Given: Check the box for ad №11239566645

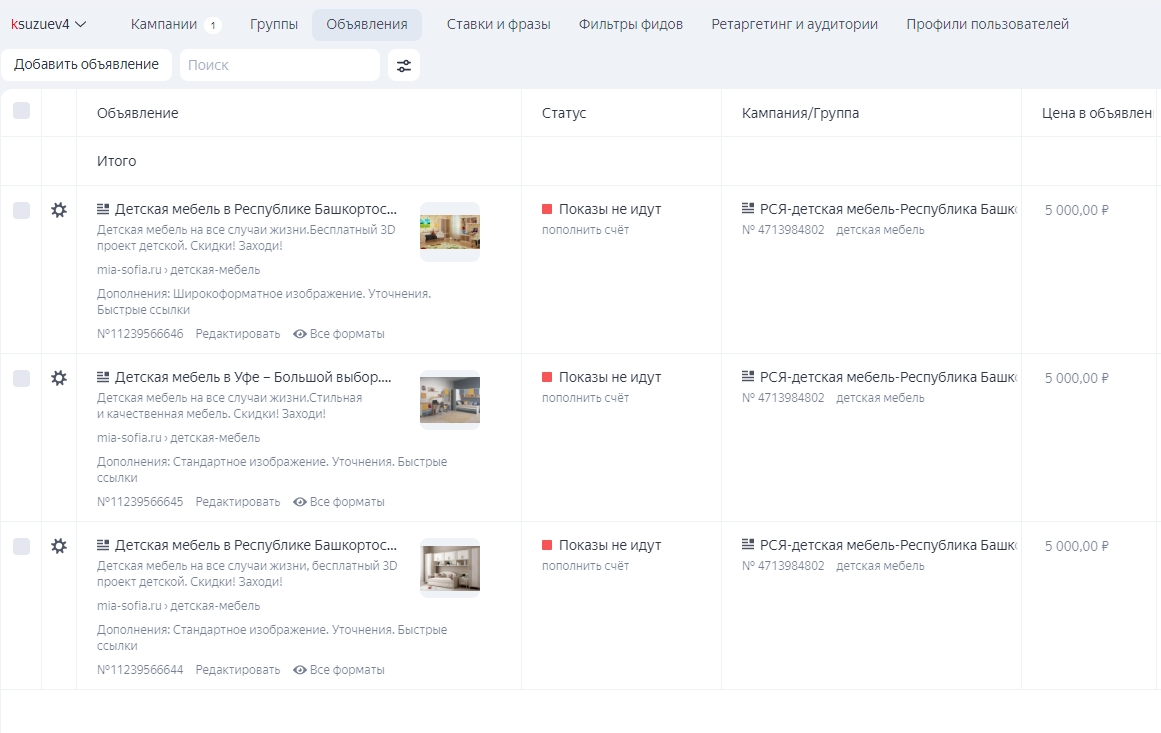Looking at the screenshot, I should [x=21, y=378].
